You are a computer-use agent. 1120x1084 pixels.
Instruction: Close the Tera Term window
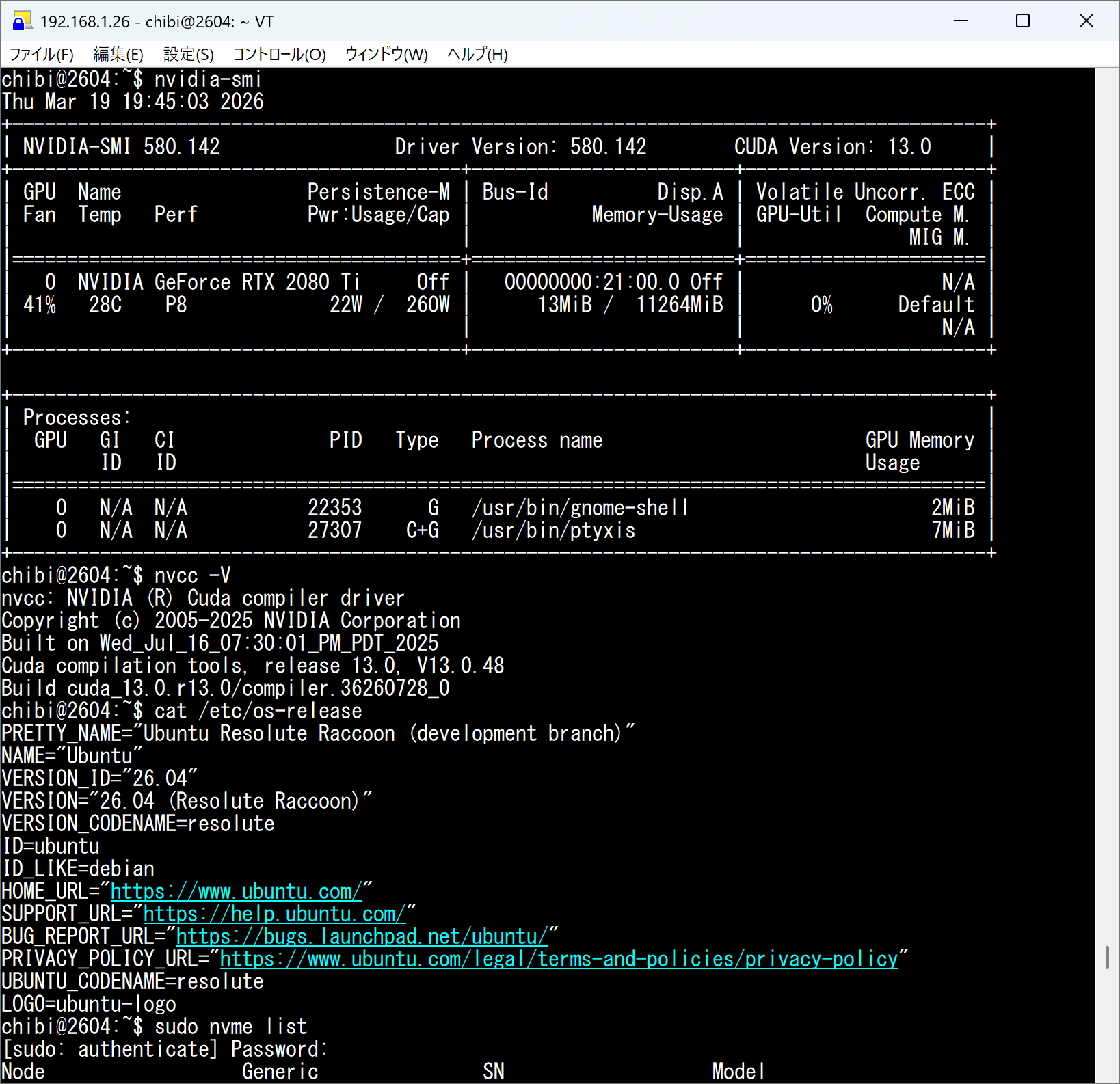tap(1086, 21)
